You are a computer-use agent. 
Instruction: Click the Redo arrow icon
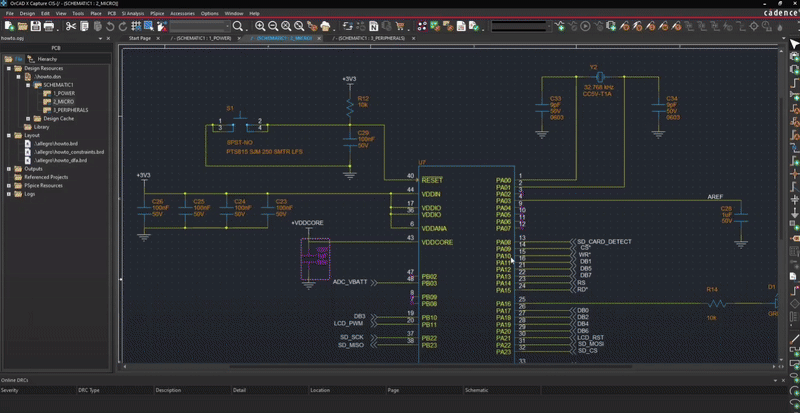click(x=122, y=26)
